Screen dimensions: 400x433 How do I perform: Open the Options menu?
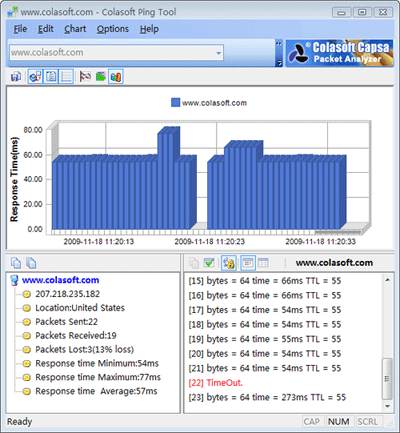click(x=113, y=29)
